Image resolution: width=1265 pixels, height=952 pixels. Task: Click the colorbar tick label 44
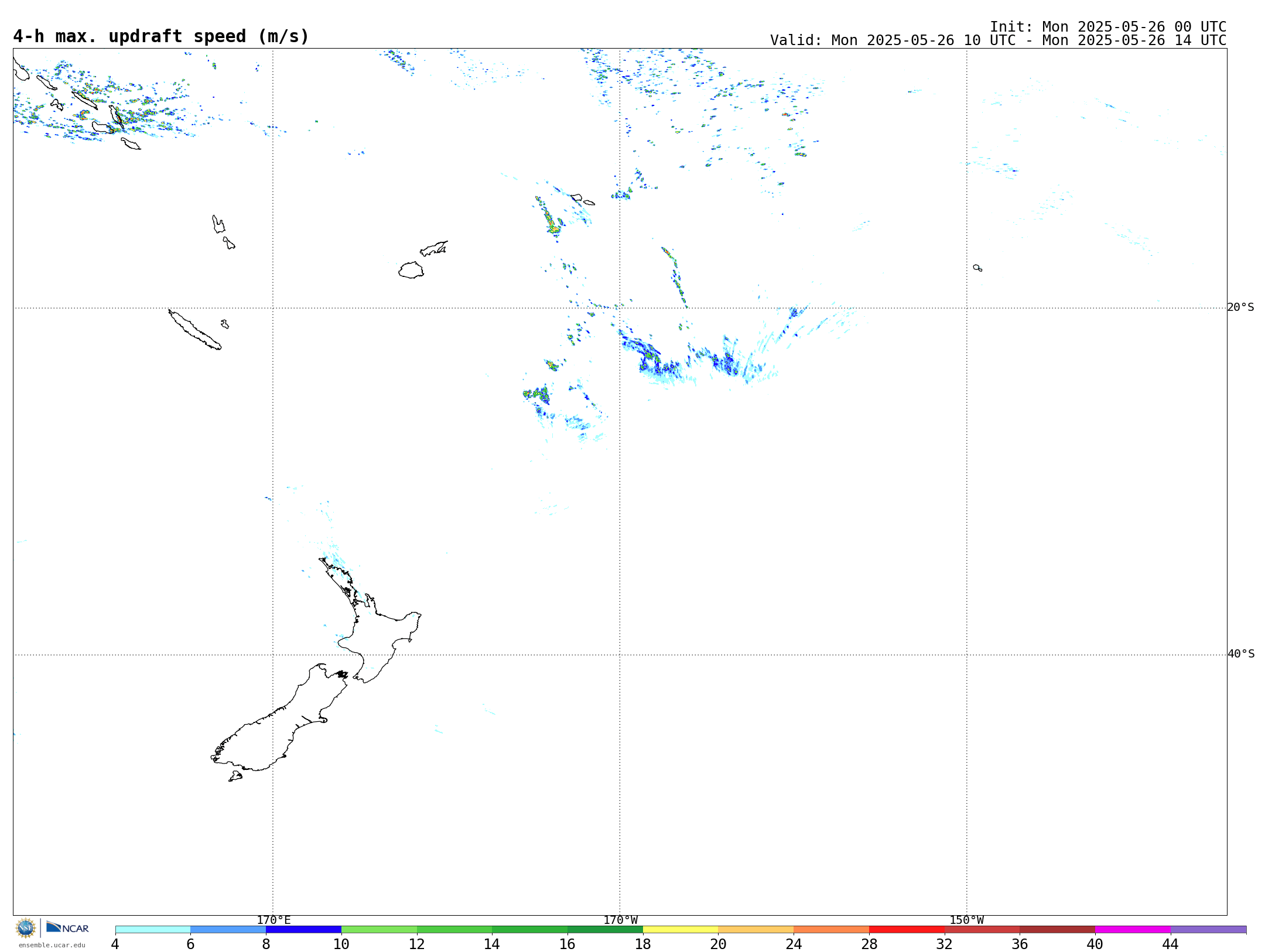click(x=1171, y=944)
